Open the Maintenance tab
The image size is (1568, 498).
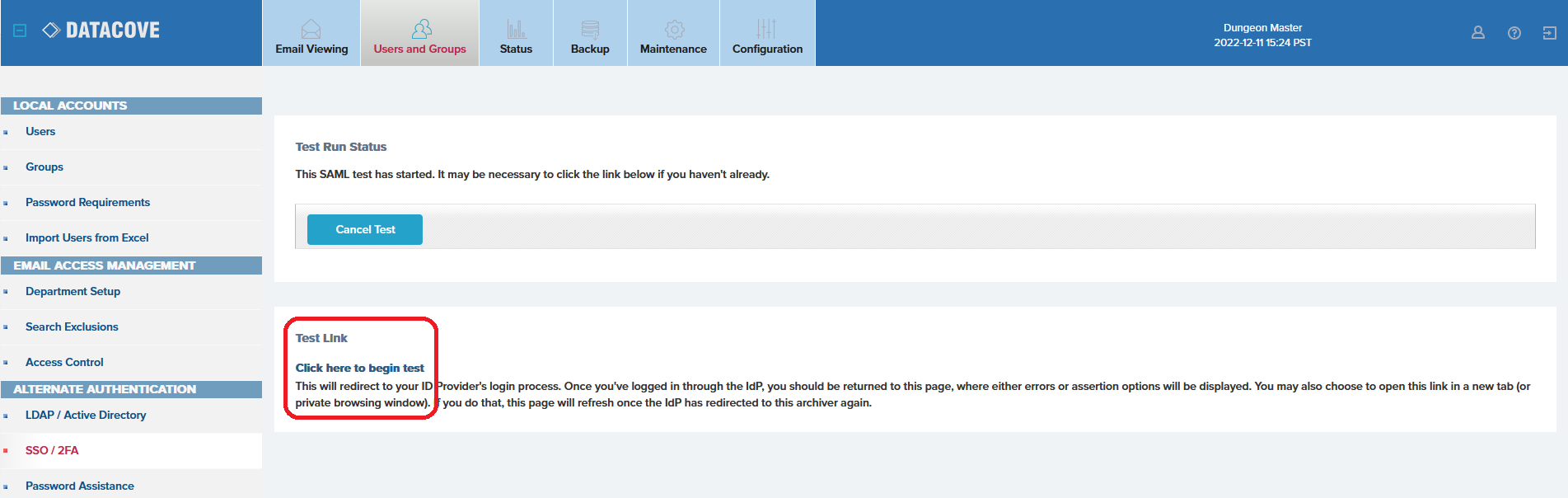point(673,34)
